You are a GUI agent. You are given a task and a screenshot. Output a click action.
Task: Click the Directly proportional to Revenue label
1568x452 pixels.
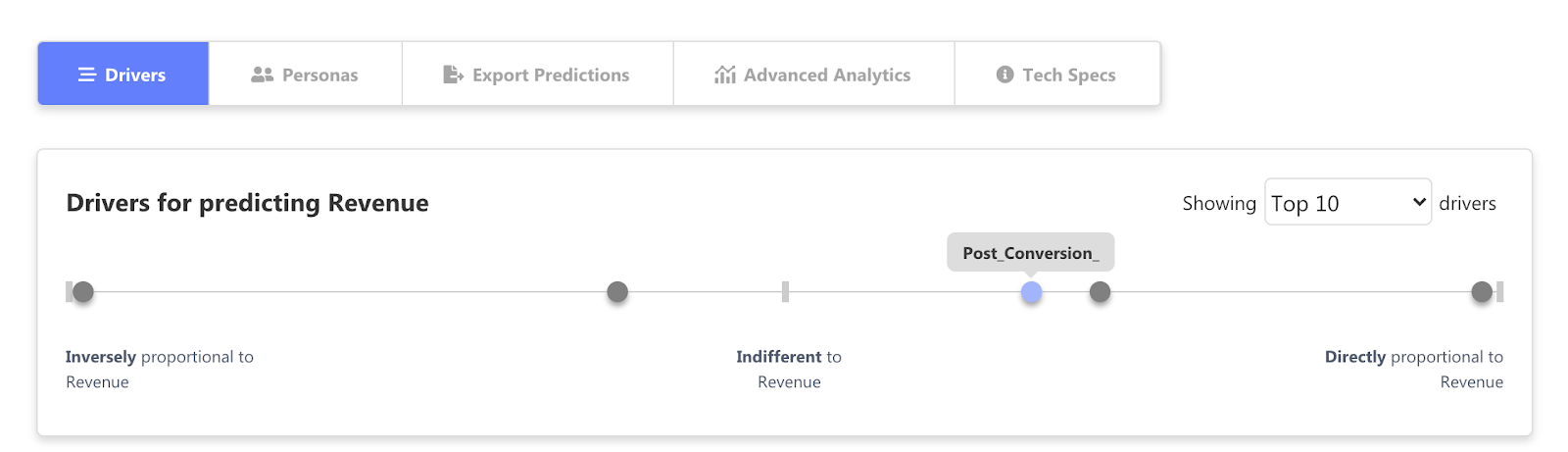point(1413,370)
